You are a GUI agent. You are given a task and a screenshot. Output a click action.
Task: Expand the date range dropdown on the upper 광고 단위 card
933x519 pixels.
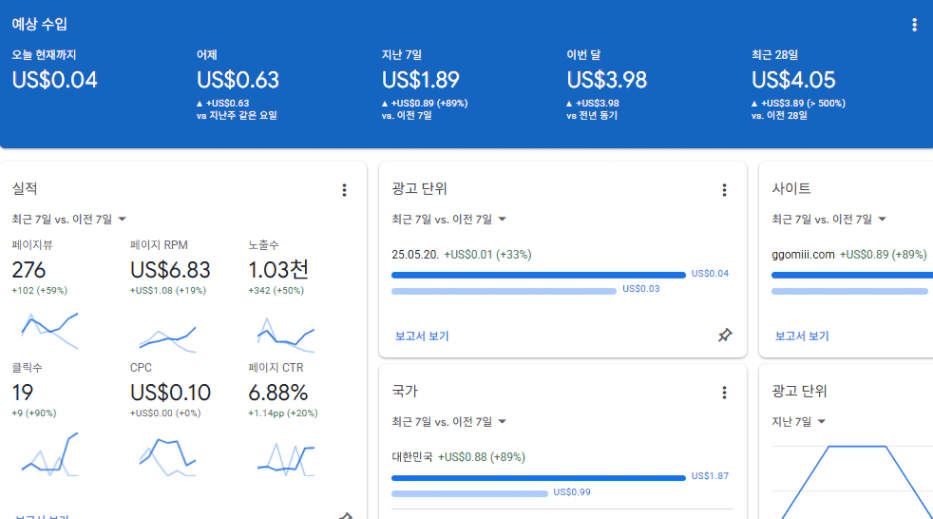(449, 219)
